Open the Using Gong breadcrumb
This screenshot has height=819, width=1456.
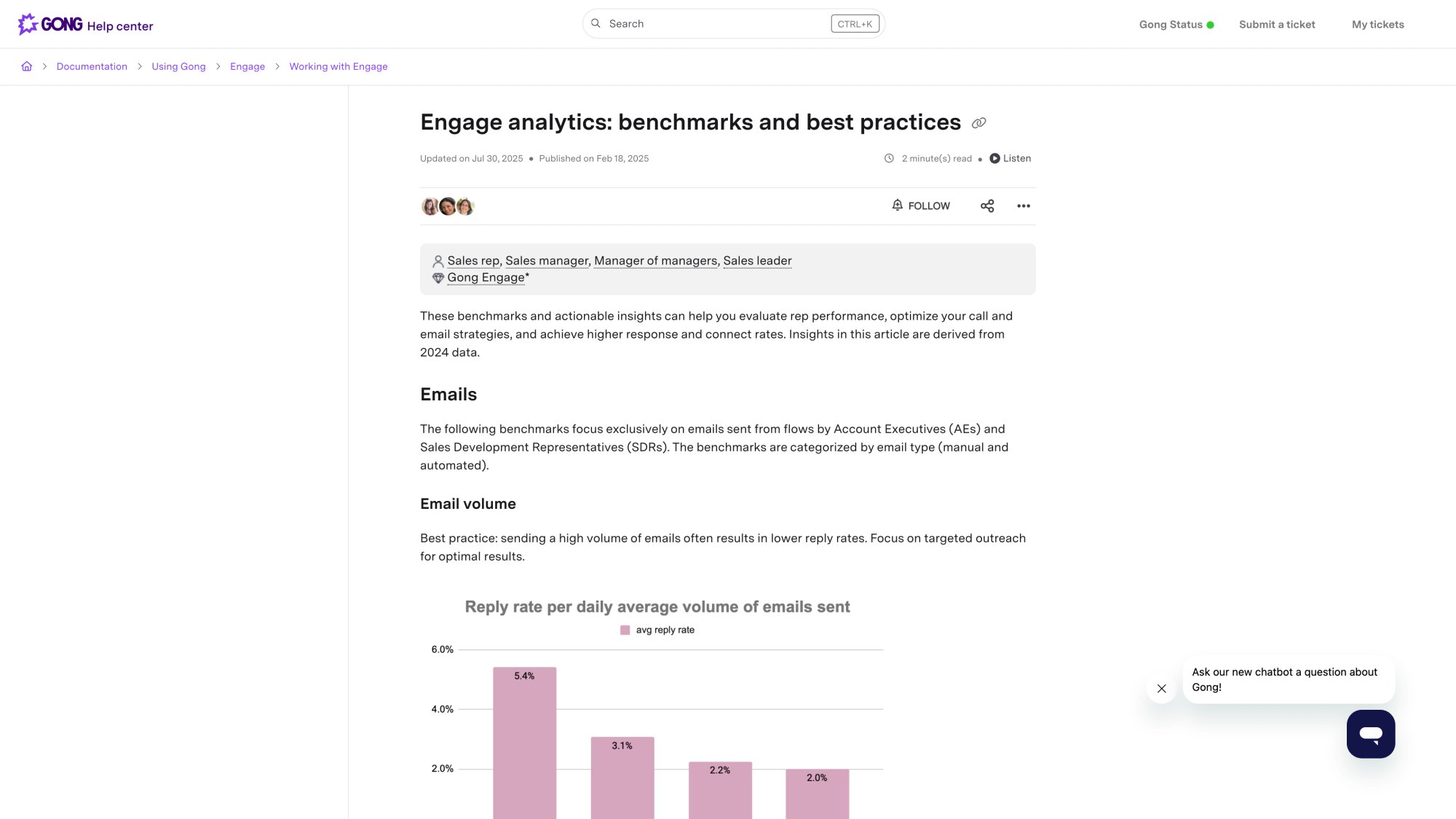pos(178,66)
